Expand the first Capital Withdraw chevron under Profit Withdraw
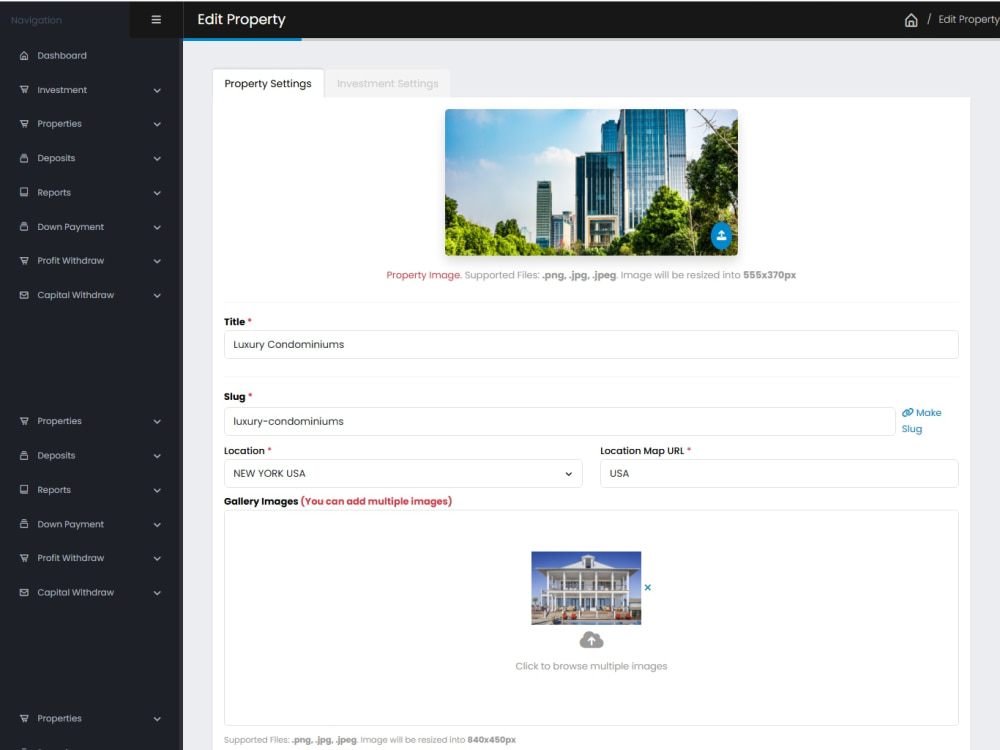 (x=157, y=296)
